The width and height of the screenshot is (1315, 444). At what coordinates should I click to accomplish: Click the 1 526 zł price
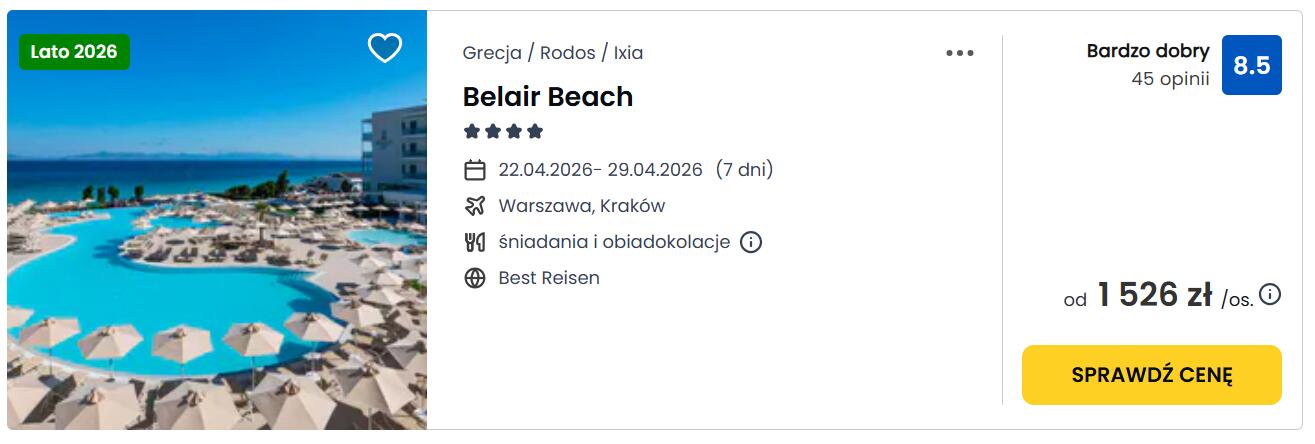click(x=1154, y=295)
